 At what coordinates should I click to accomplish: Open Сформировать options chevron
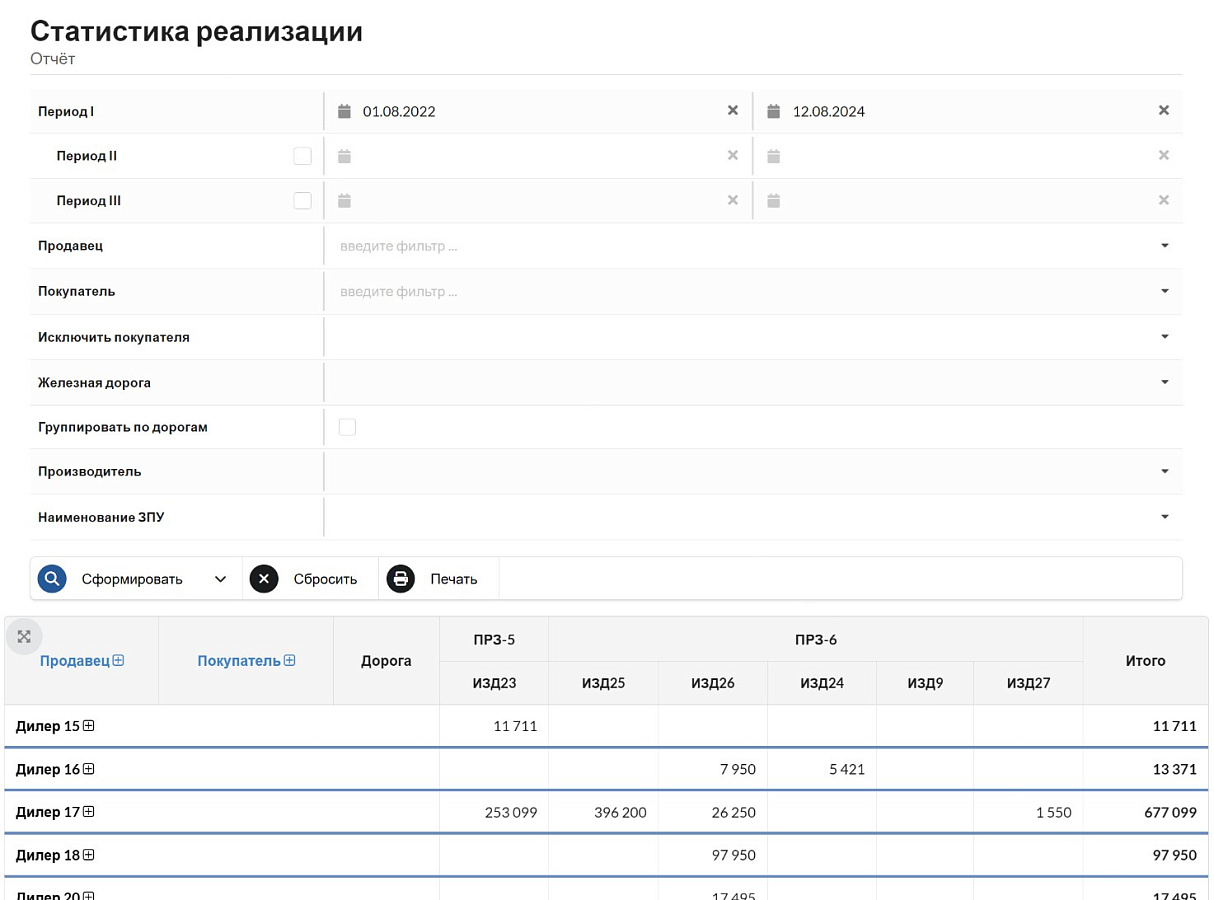pos(221,579)
